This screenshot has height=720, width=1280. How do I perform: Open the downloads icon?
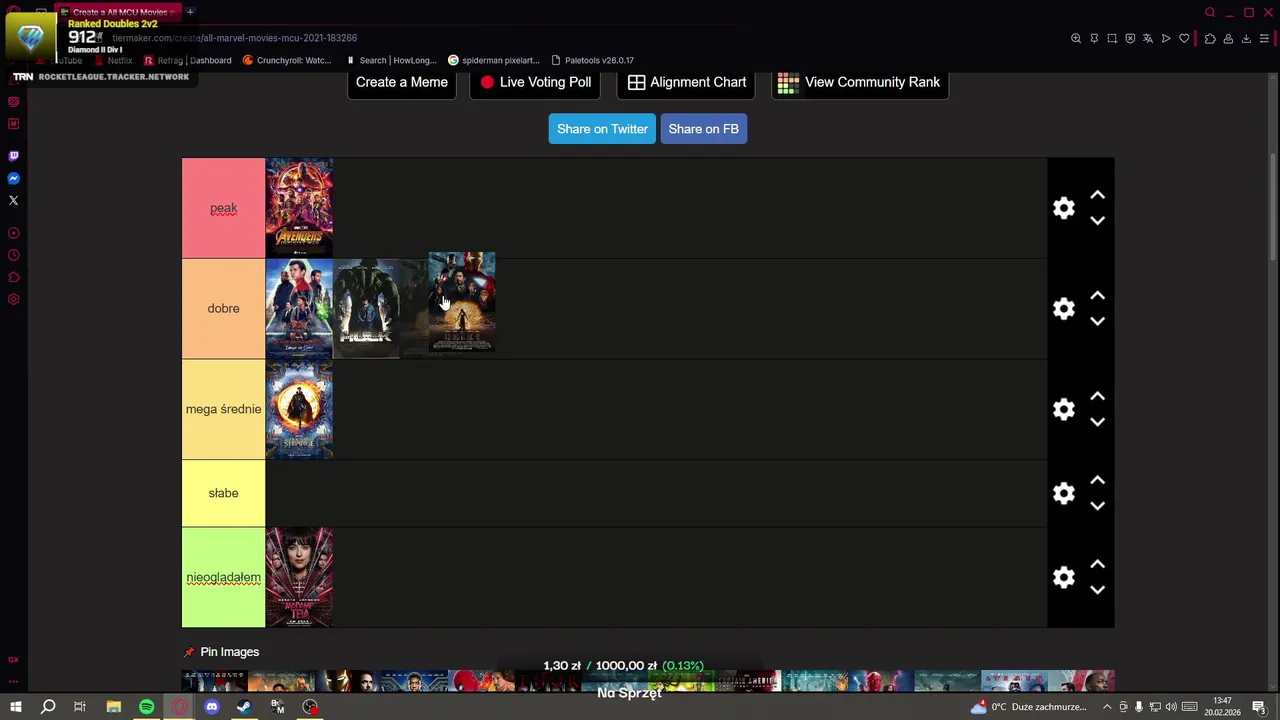click(1246, 39)
